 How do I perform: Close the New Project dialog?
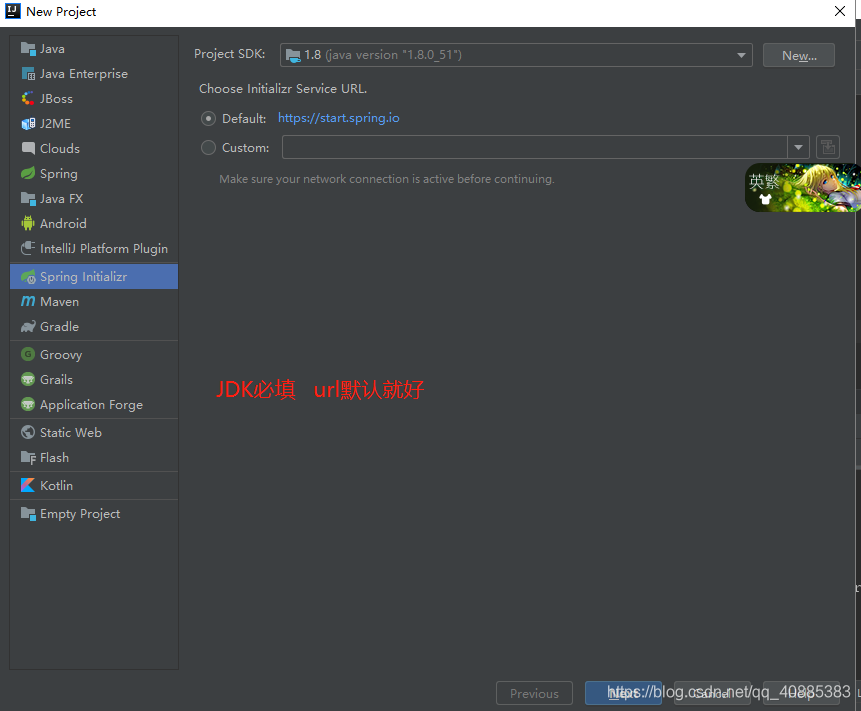[840, 12]
